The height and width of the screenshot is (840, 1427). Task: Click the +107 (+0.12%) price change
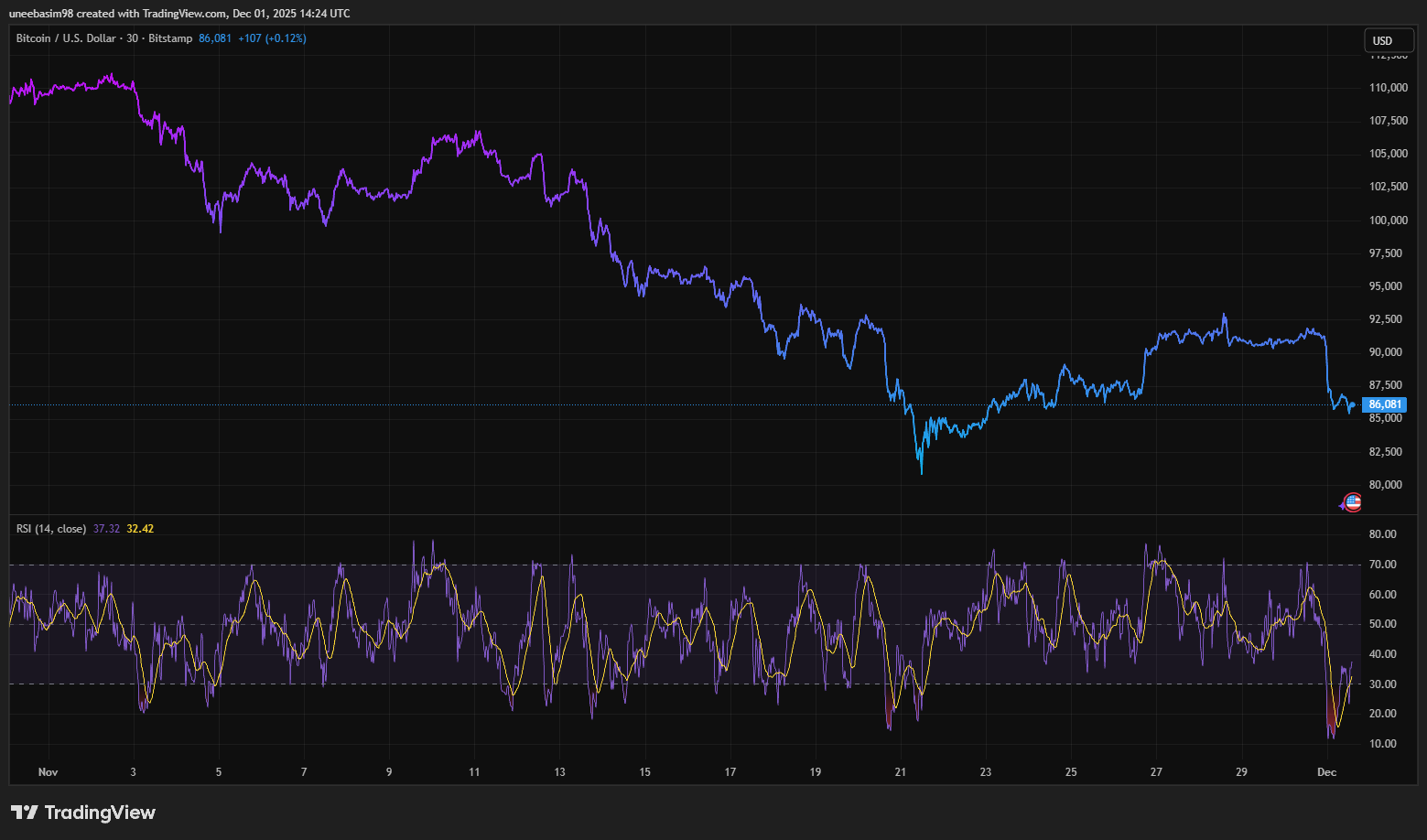pyautogui.click(x=272, y=38)
